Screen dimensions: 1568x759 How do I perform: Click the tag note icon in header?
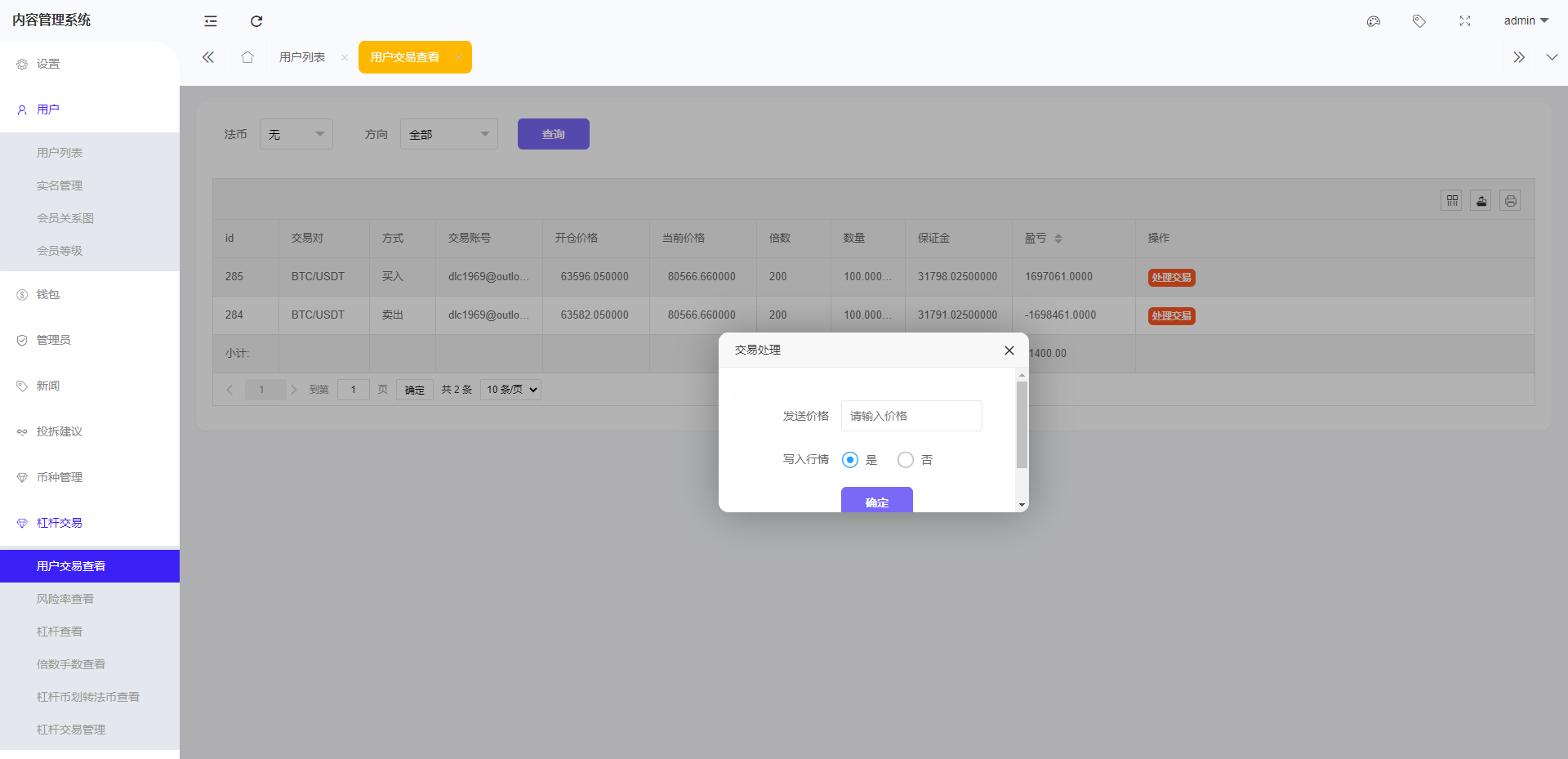click(1419, 21)
